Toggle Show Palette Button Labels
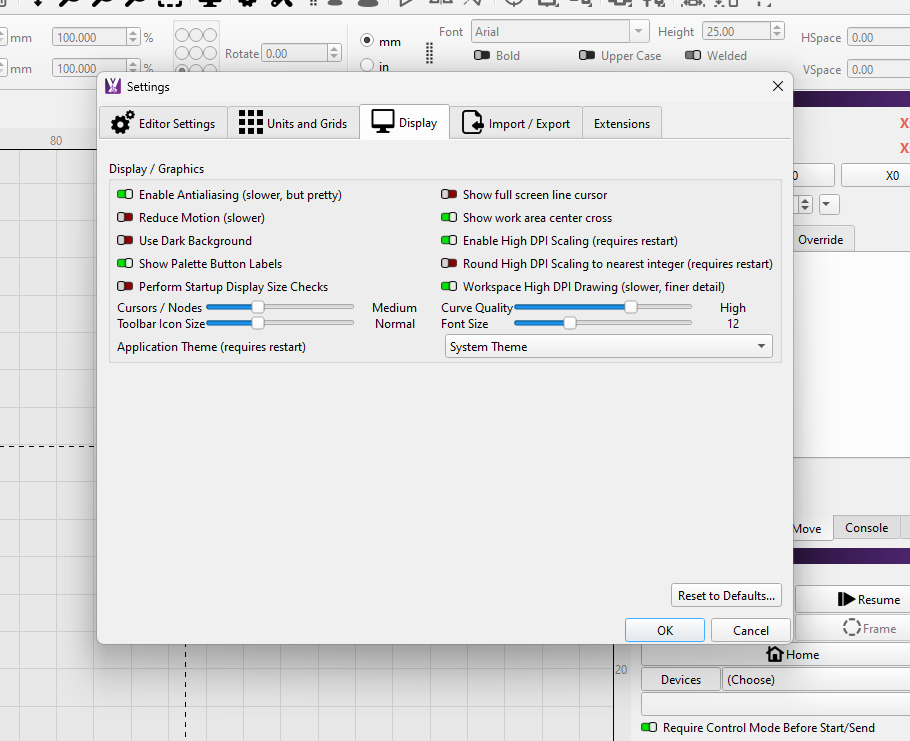This screenshot has width=910, height=741. (125, 263)
